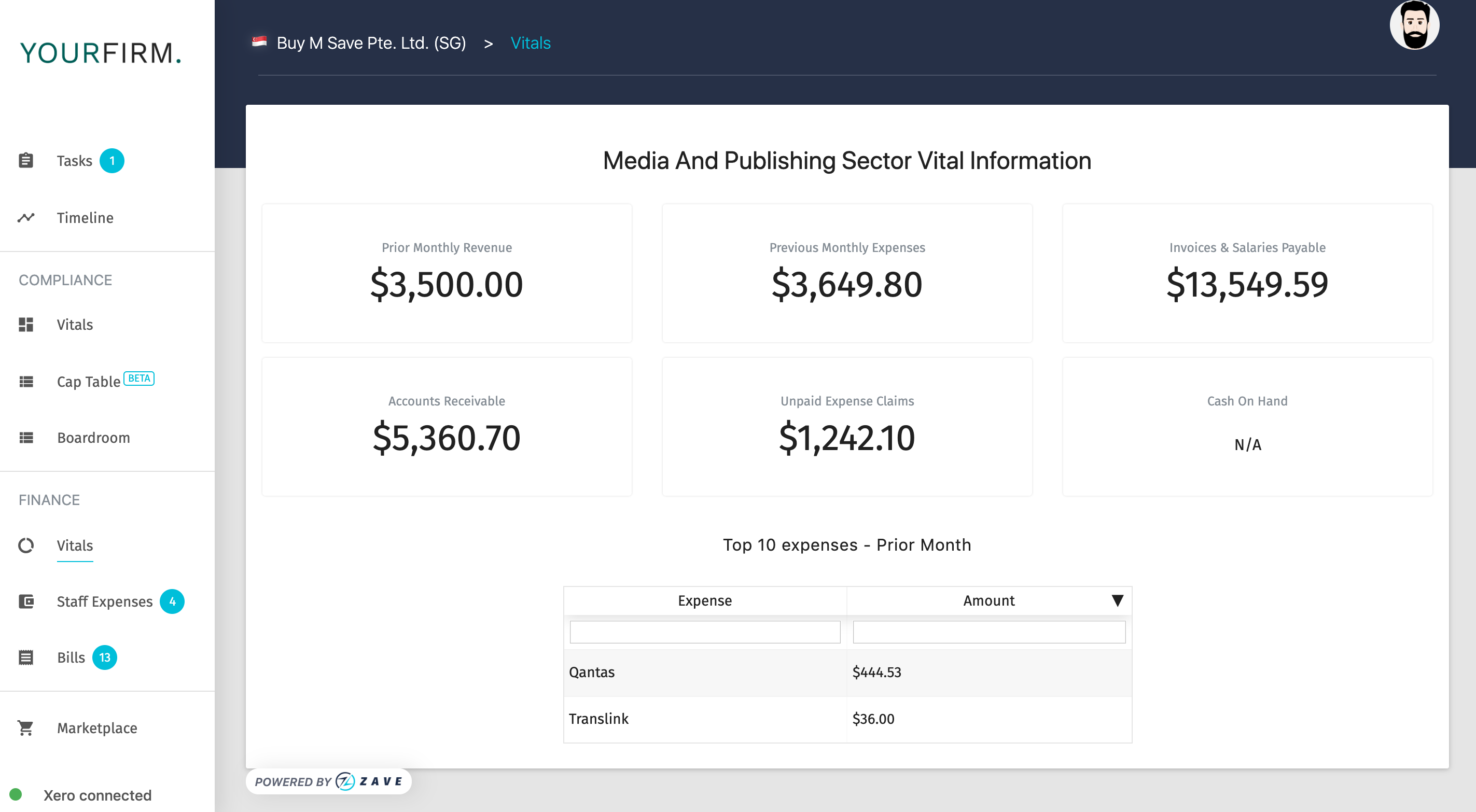Screen dimensions: 1476x812
Task: Open Tasks in the sidebar
Action: [74, 160]
